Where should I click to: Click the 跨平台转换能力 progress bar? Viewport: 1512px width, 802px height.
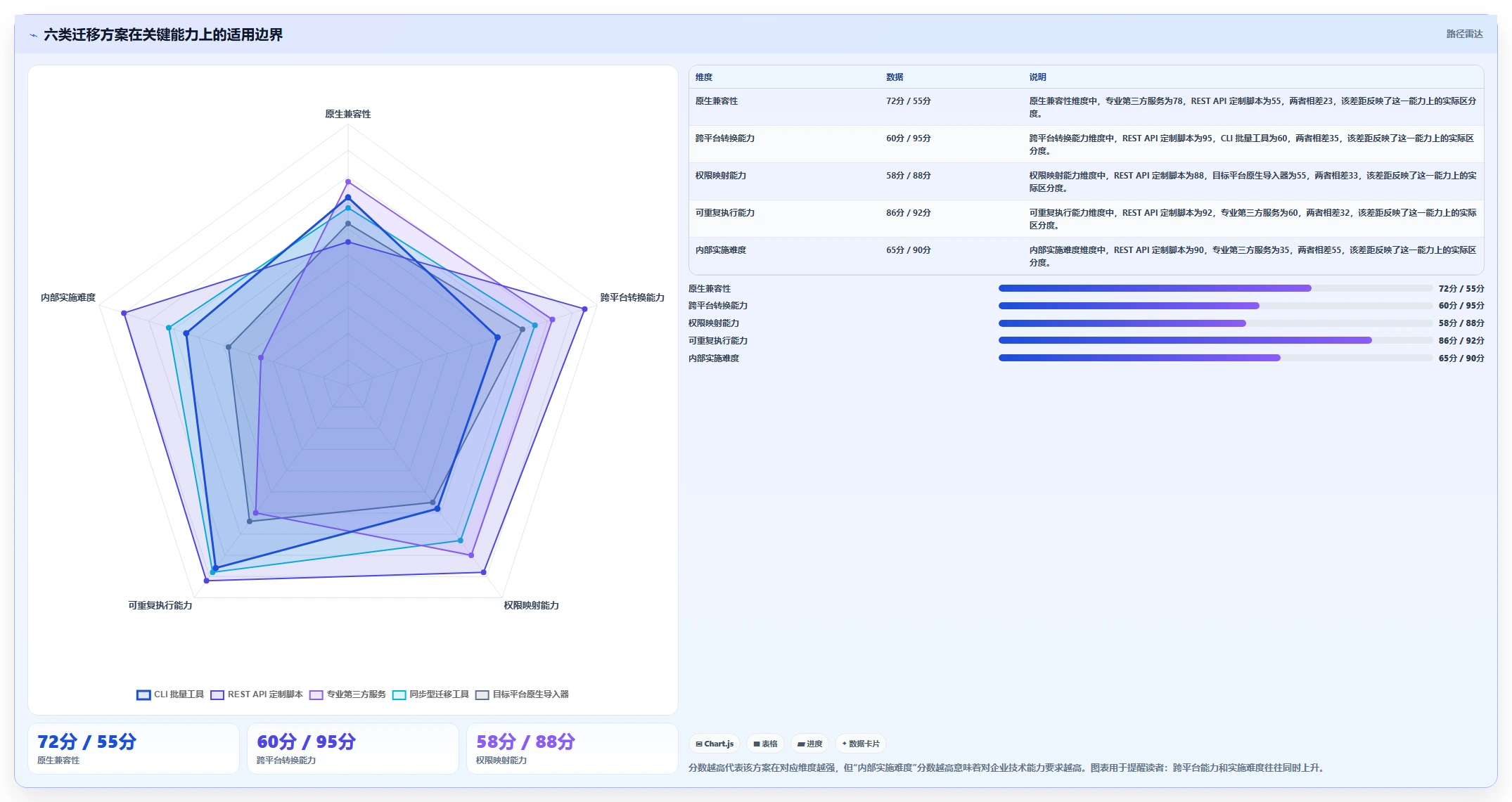point(1215,306)
